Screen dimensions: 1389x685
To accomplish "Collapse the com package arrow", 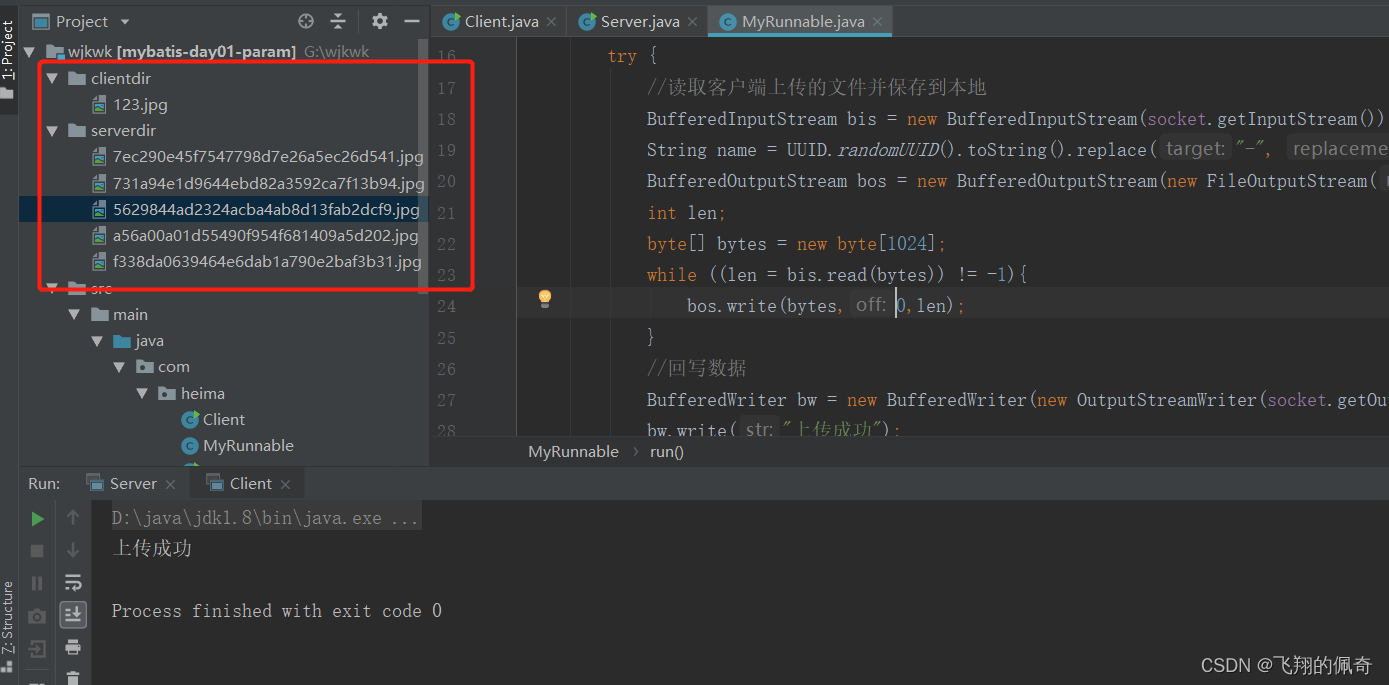I will coord(120,367).
